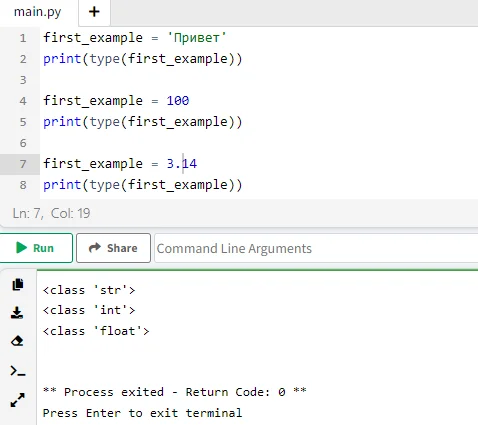Click the value 100 on line 4

(x=178, y=101)
